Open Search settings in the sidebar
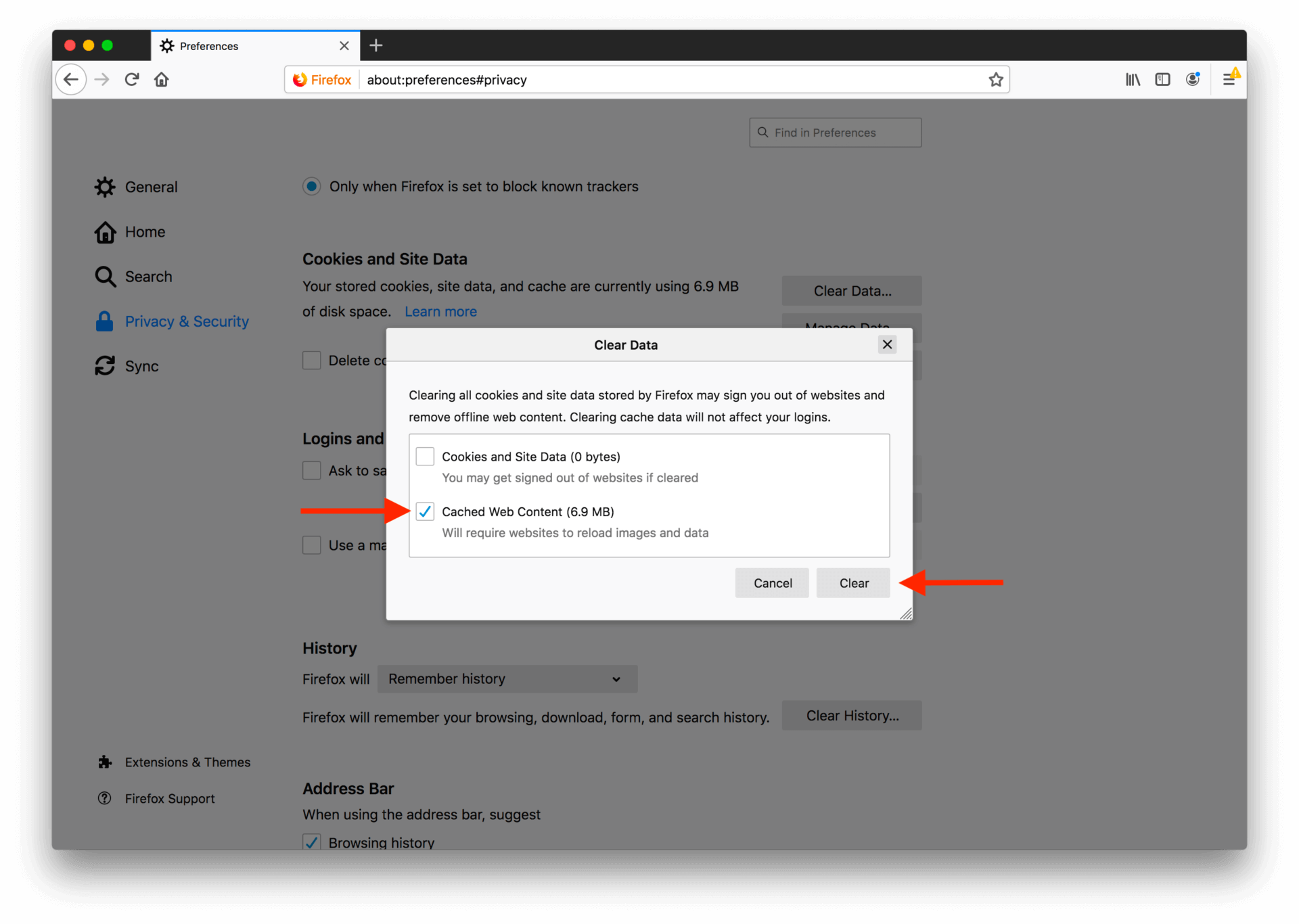This screenshot has width=1299, height=924. 147,276
